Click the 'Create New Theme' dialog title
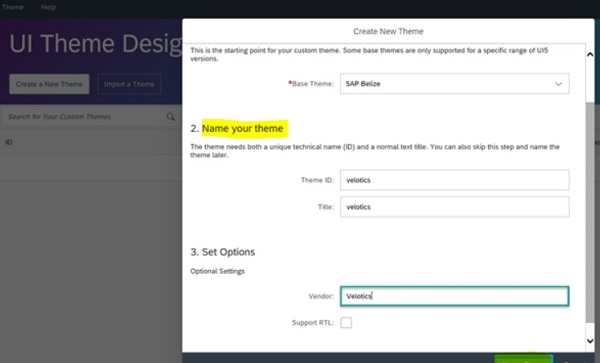Viewport: 600px width, 363px height. (x=388, y=31)
